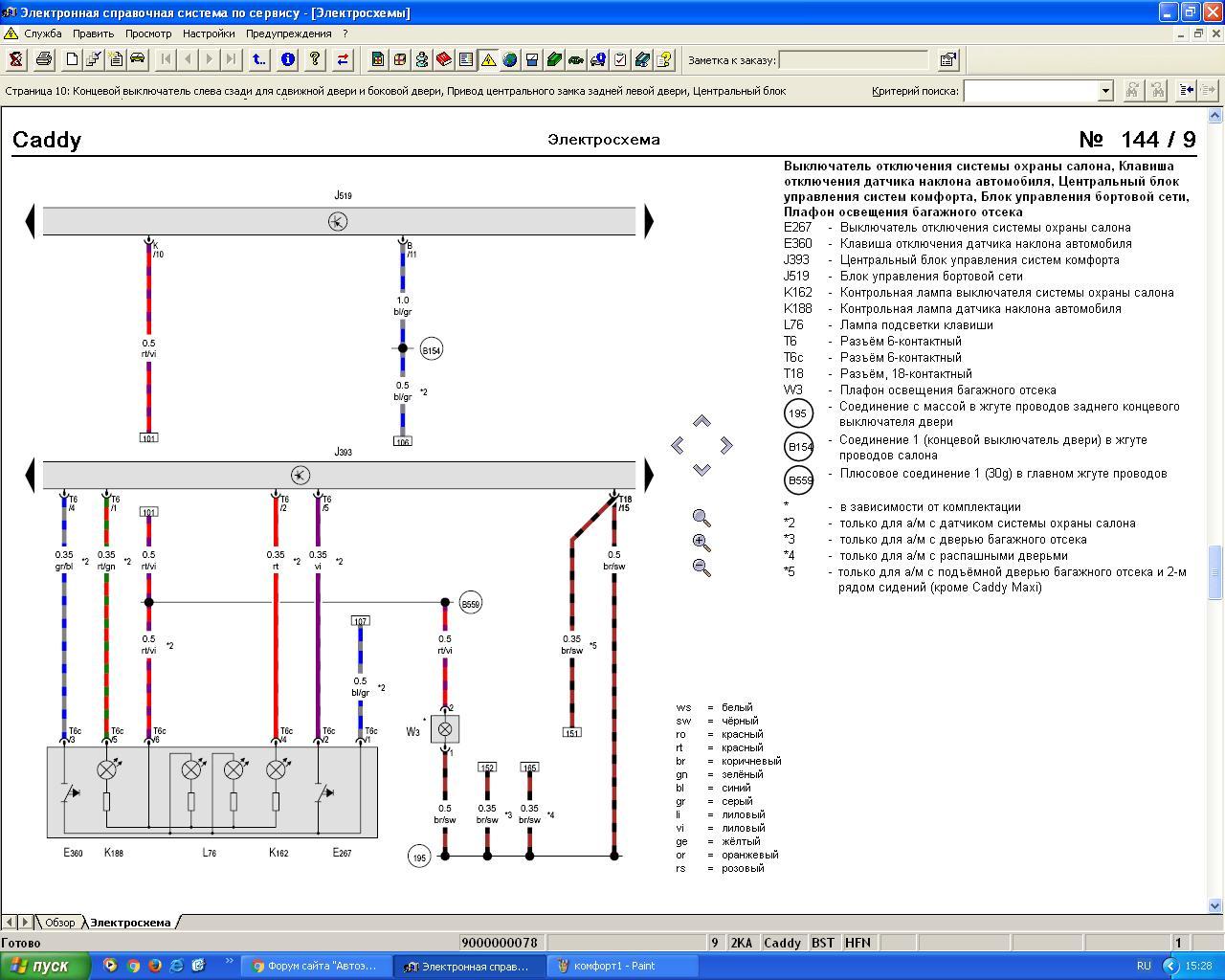Click the magnifier icon in the diagram
The height and width of the screenshot is (980, 1225).
[702, 518]
